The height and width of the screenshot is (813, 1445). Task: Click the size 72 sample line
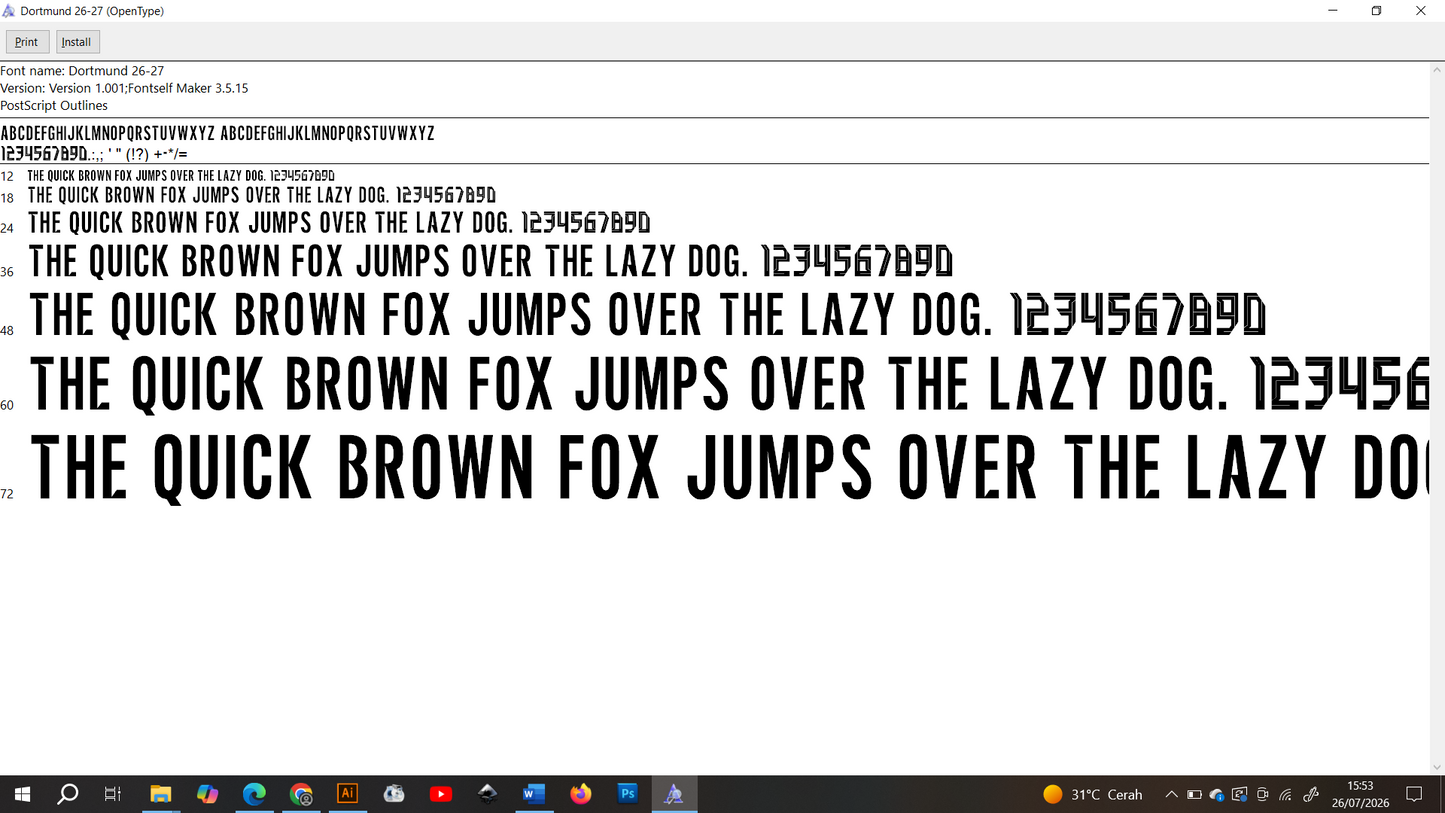729,468
